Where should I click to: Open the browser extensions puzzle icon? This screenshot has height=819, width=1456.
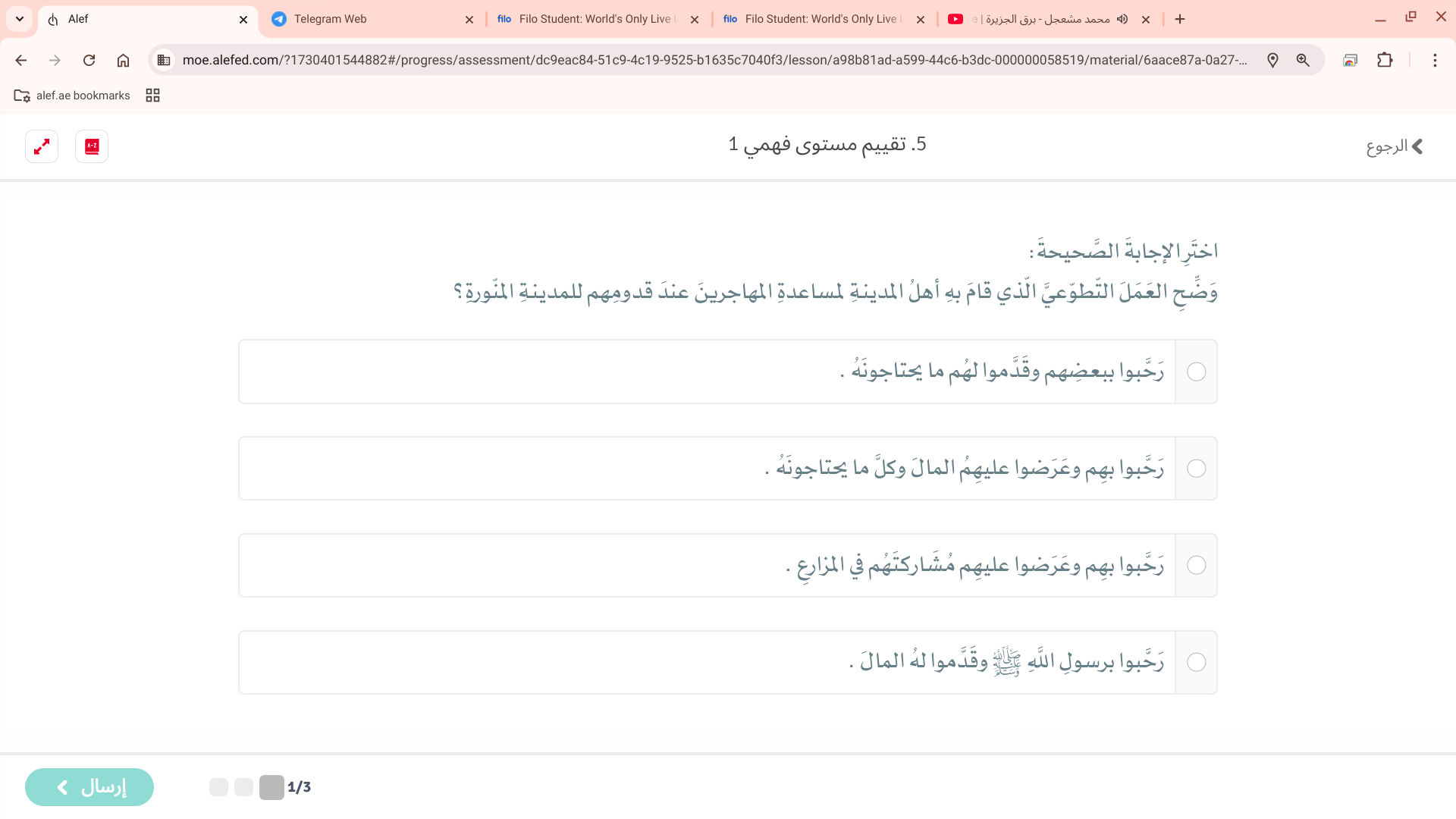pyautogui.click(x=1385, y=61)
